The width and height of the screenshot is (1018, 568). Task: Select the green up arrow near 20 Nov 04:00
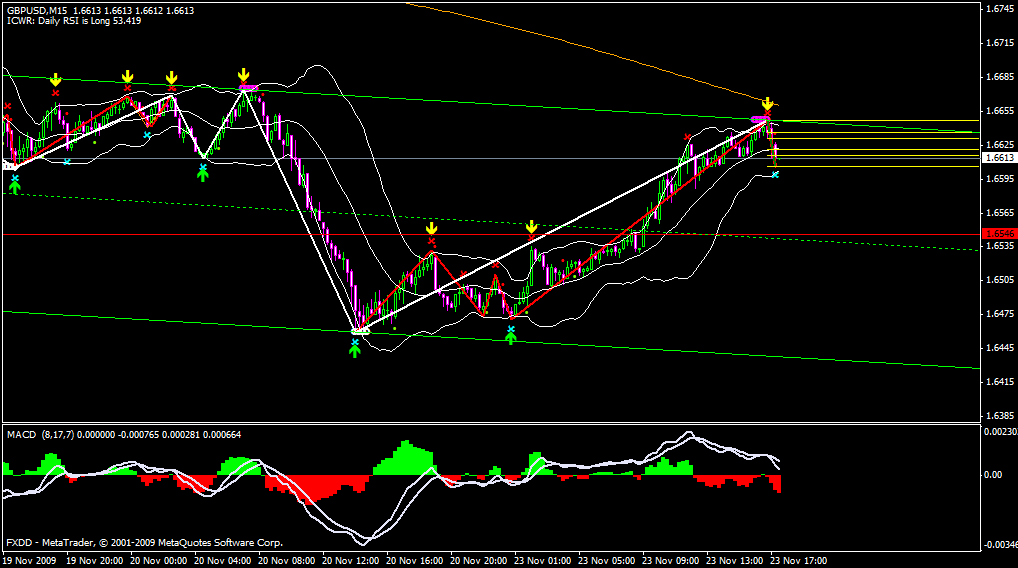[203, 174]
